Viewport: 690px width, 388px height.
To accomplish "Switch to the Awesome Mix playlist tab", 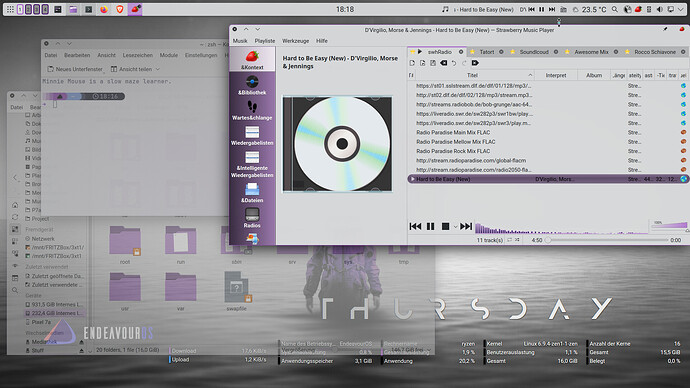I will click(591, 52).
